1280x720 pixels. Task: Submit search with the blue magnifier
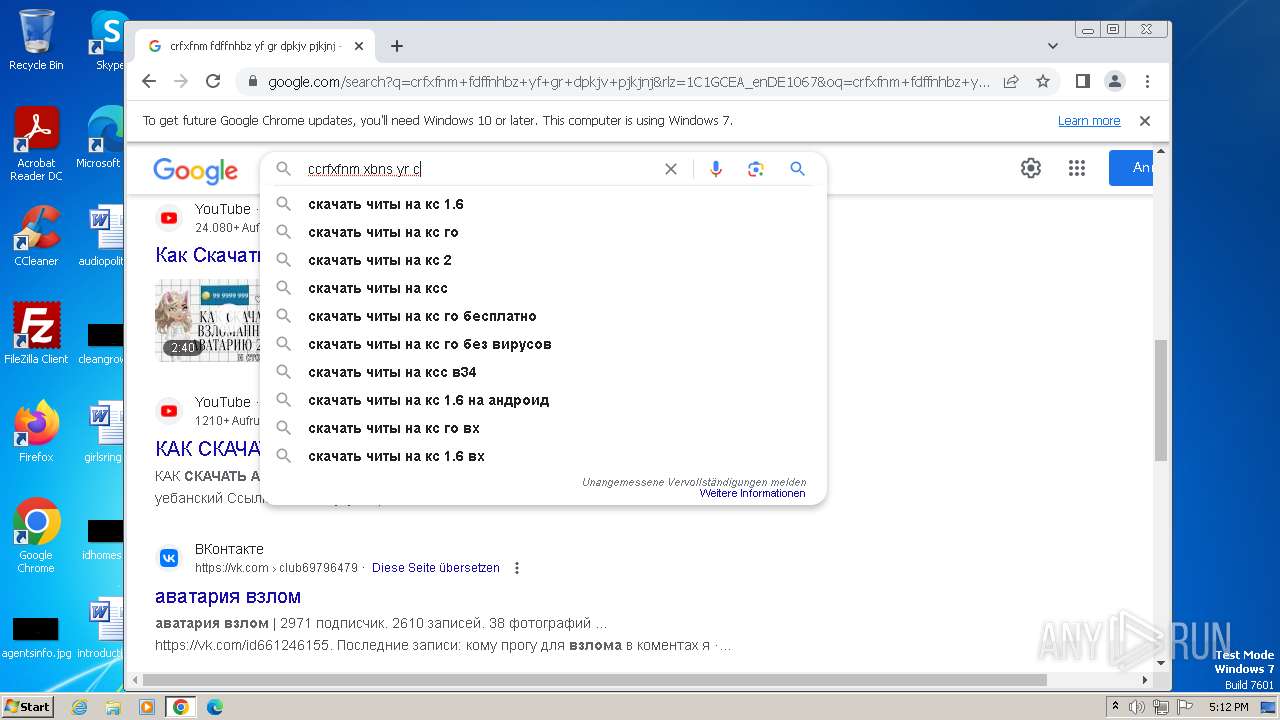[797, 169]
